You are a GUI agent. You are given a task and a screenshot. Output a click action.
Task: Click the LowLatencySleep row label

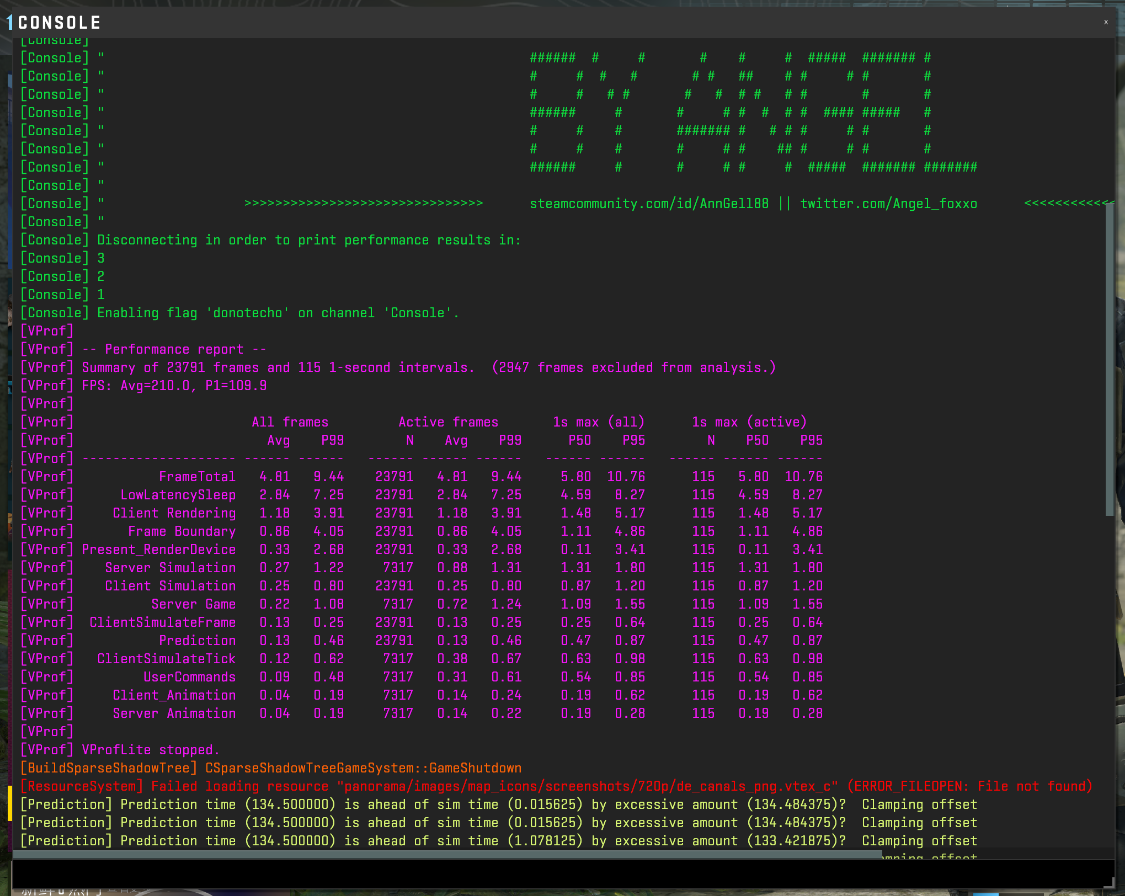coord(178,495)
